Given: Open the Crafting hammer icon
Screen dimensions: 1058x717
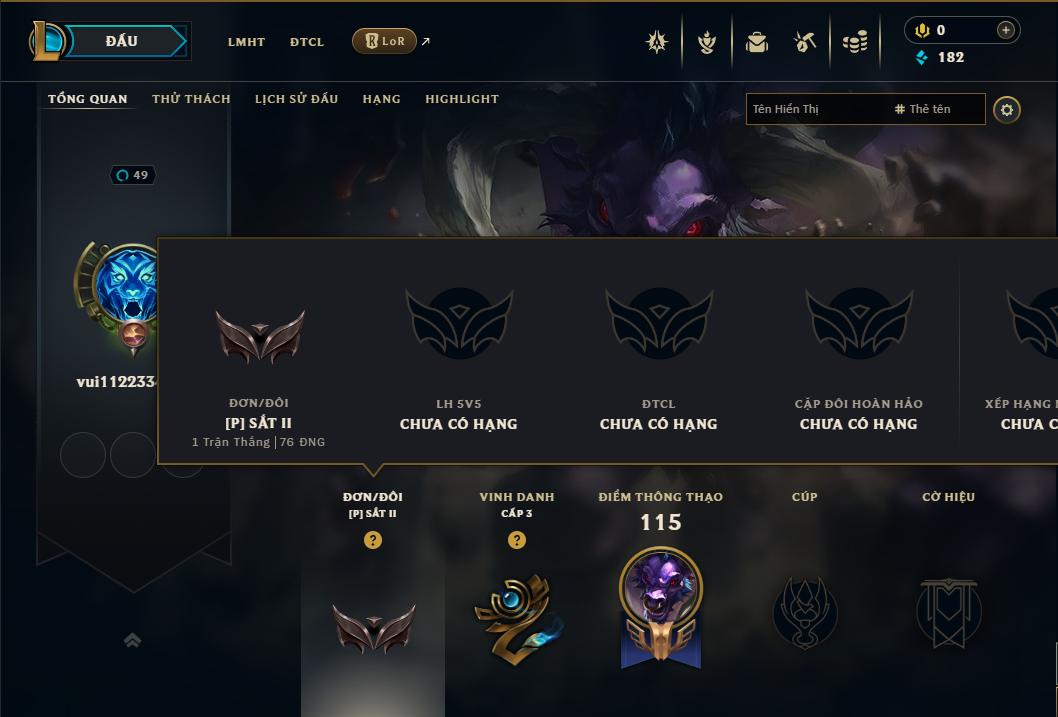Looking at the screenshot, I should pyautogui.click(x=805, y=42).
